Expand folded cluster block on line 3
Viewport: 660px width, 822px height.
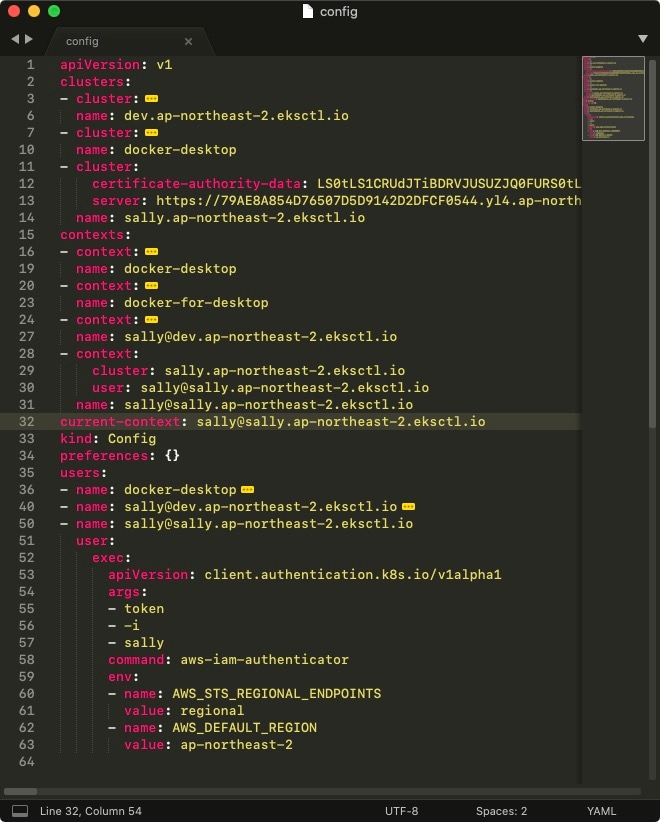coord(151,99)
